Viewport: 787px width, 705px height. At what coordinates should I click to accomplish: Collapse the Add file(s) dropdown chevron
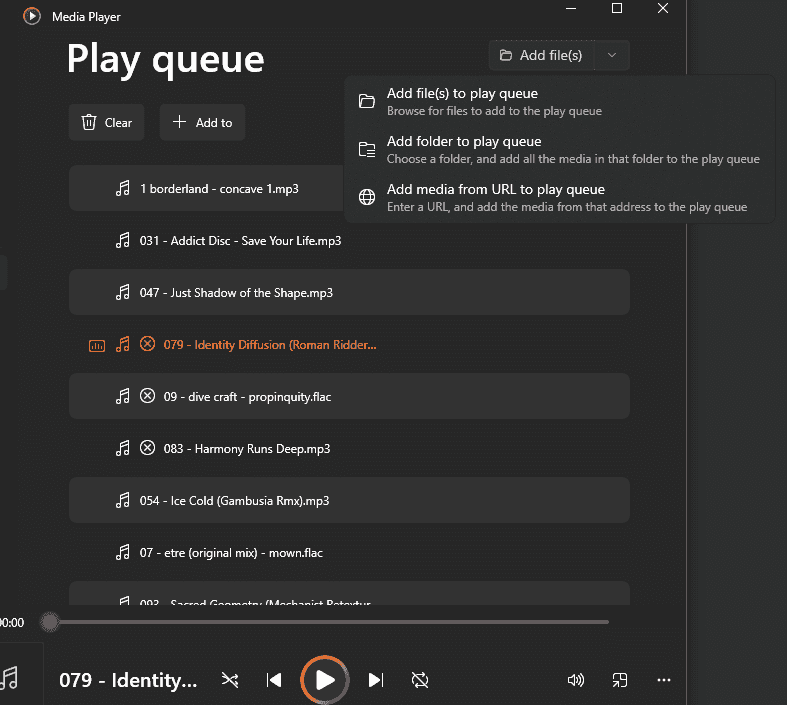click(x=612, y=56)
